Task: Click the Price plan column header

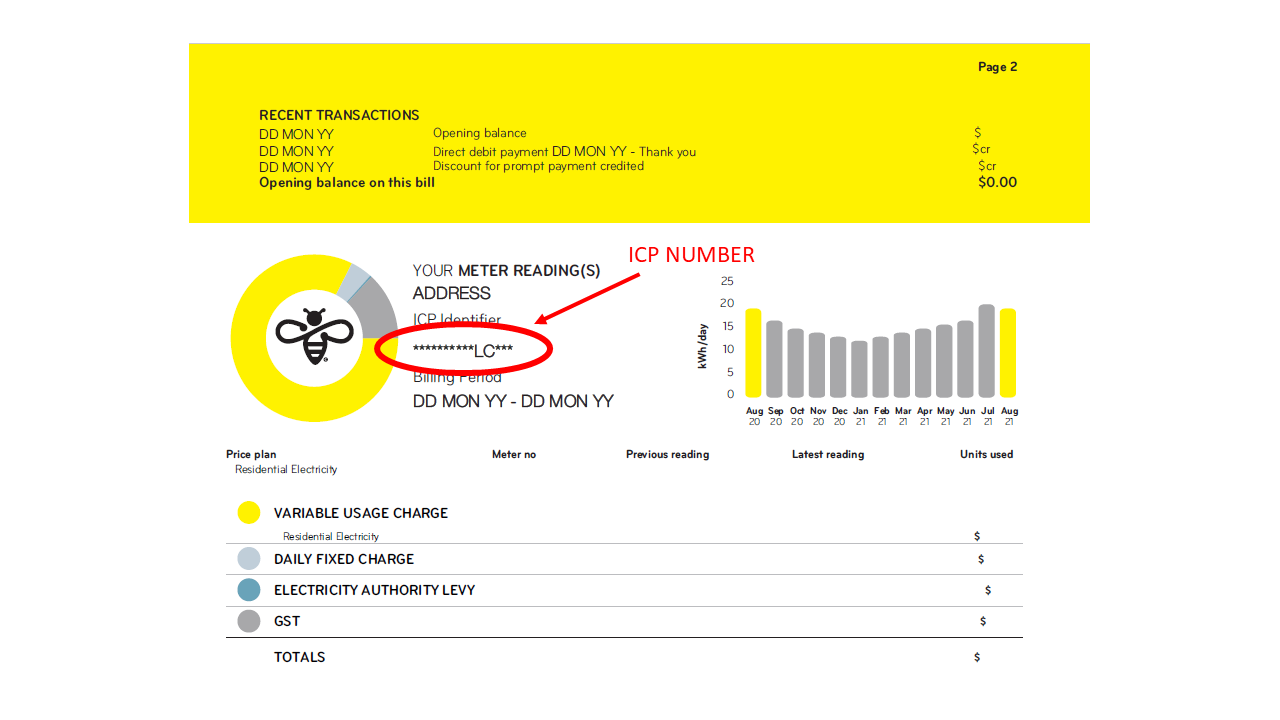Action: pyautogui.click(x=251, y=454)
